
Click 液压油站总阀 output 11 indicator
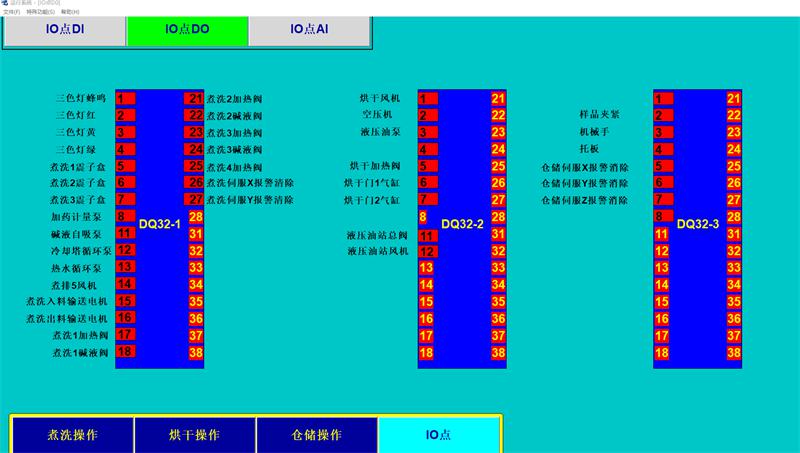click(x=427, y=235)
